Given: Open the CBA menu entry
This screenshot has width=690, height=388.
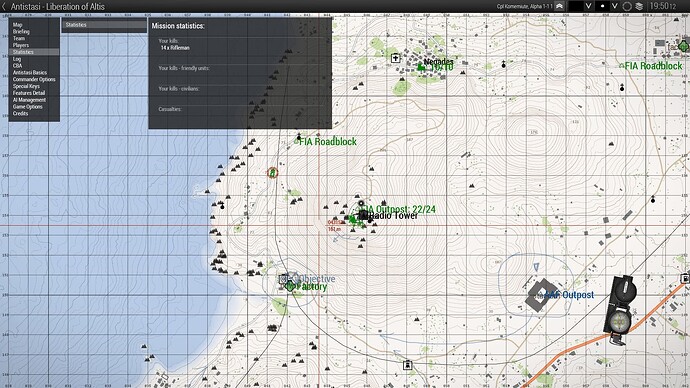Looking at the screenshot, I should 18,66.
